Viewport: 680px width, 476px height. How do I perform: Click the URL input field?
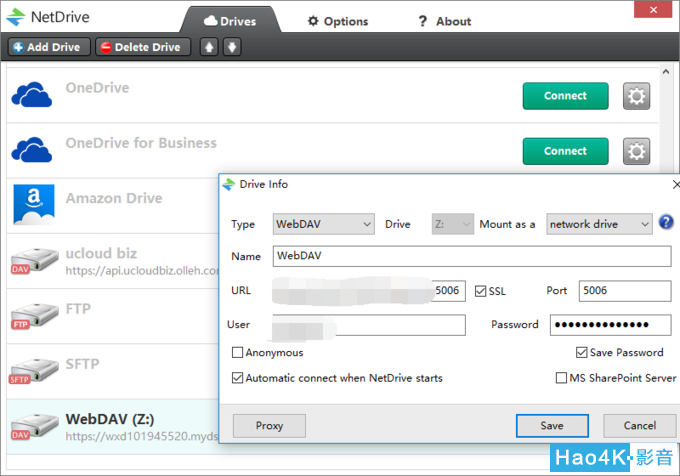[x=369, y=291]
